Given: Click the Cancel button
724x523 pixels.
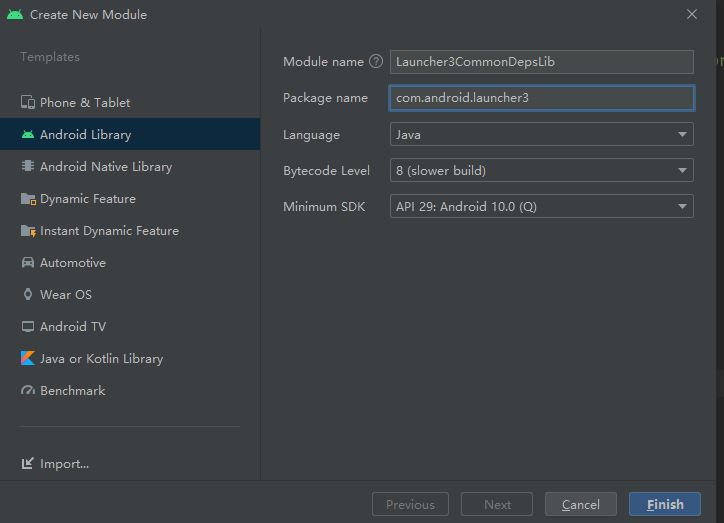Looking at the screenshot, I should point(580,504).
